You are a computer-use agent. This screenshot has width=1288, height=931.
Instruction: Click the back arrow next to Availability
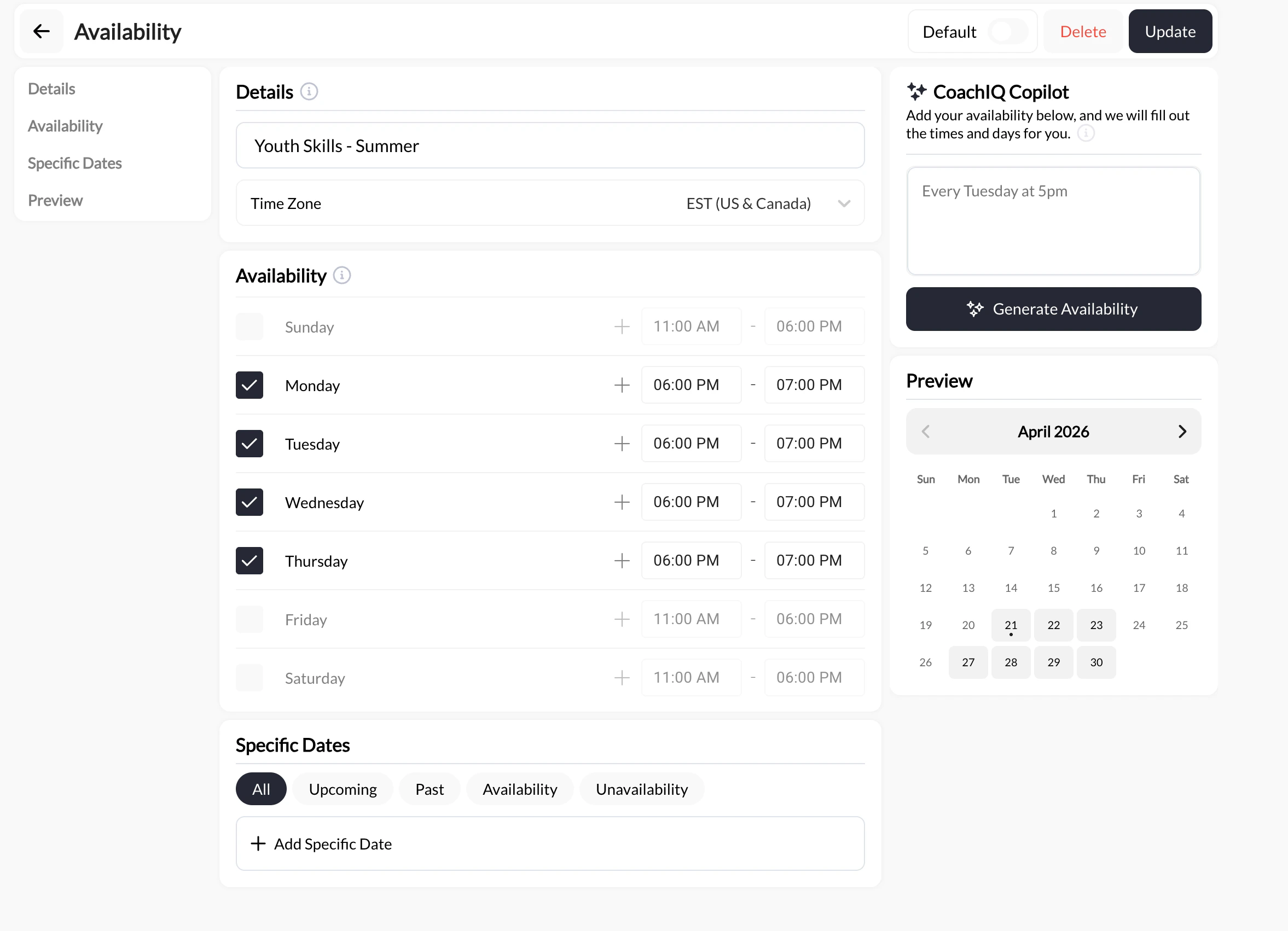click(42, 31)
